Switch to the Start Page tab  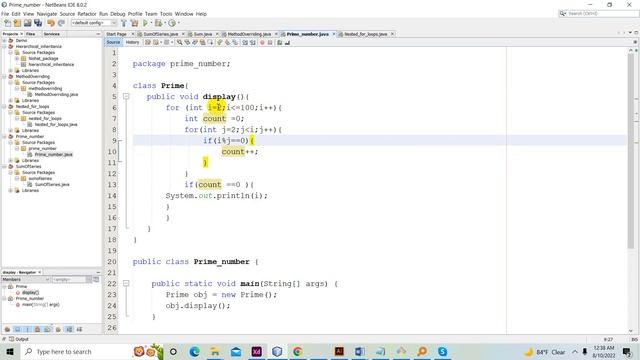click(x=116, y=34)
